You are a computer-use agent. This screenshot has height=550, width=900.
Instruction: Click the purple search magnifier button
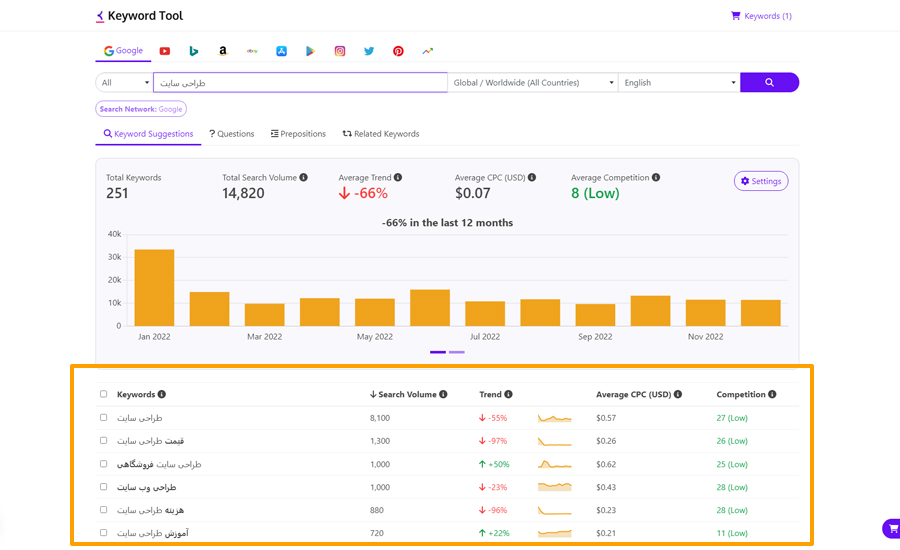coord(769,82)
